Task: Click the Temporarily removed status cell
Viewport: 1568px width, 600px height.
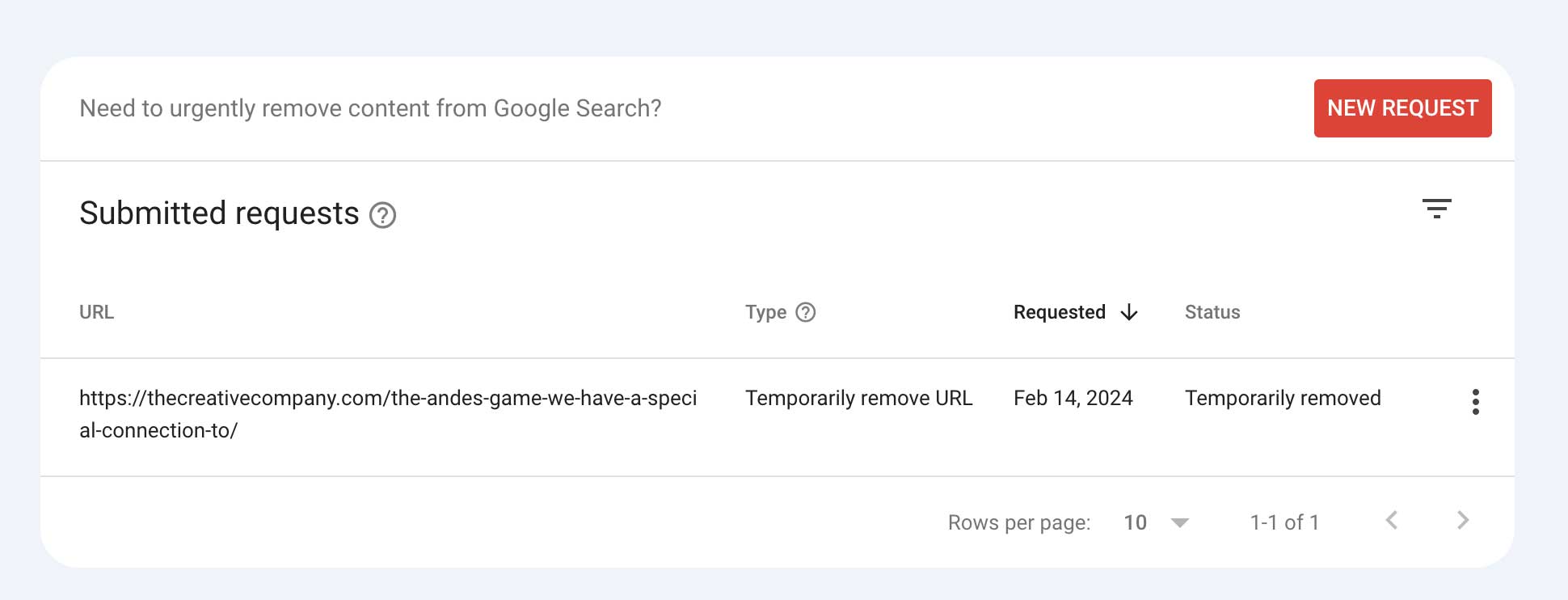Action: pos(1283,398)
